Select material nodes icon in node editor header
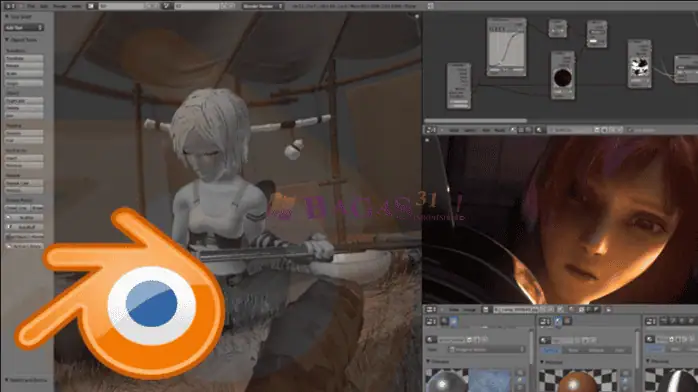 (513, 130)
